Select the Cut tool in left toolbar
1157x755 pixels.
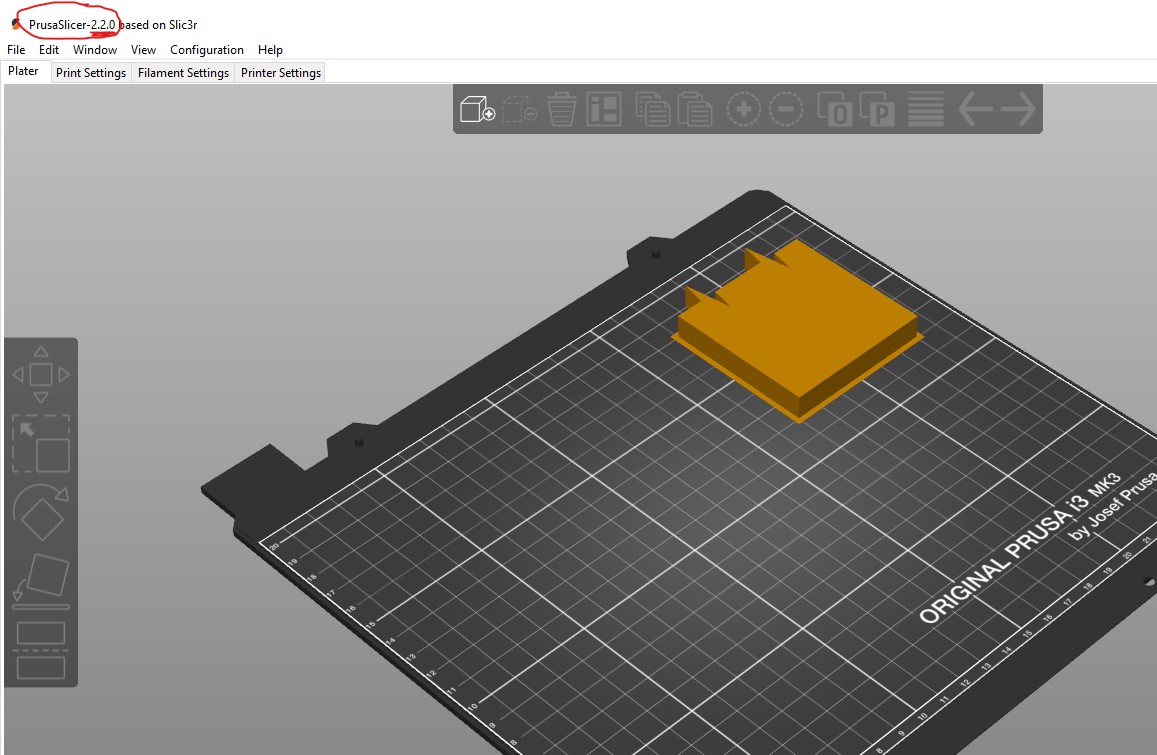click(x=41, y=650)
